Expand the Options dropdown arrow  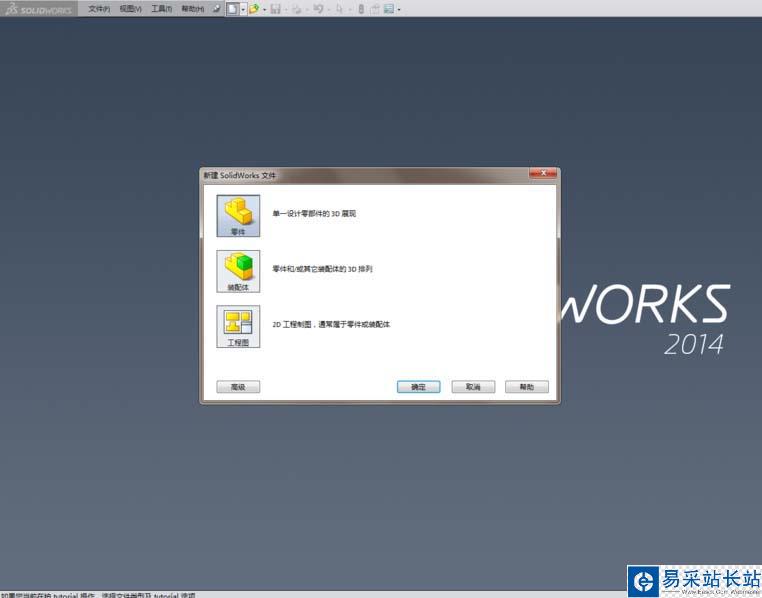[399, 10]
